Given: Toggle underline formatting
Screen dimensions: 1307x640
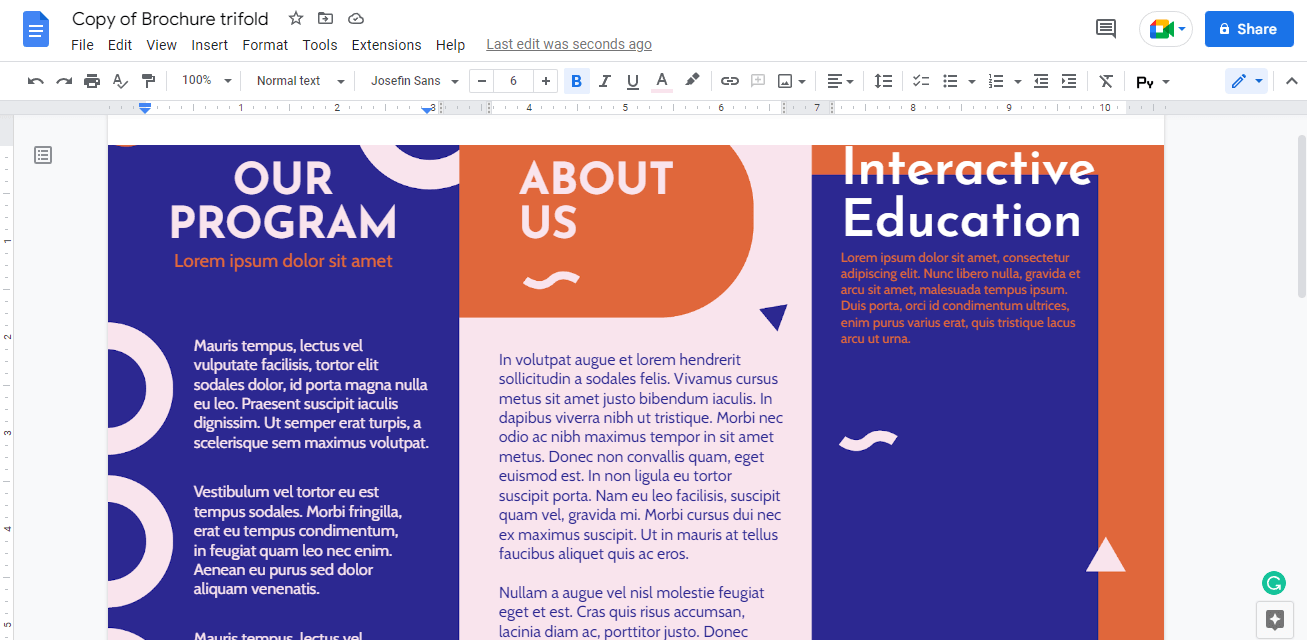Looking at the screenshot, I should coord(632,81).
